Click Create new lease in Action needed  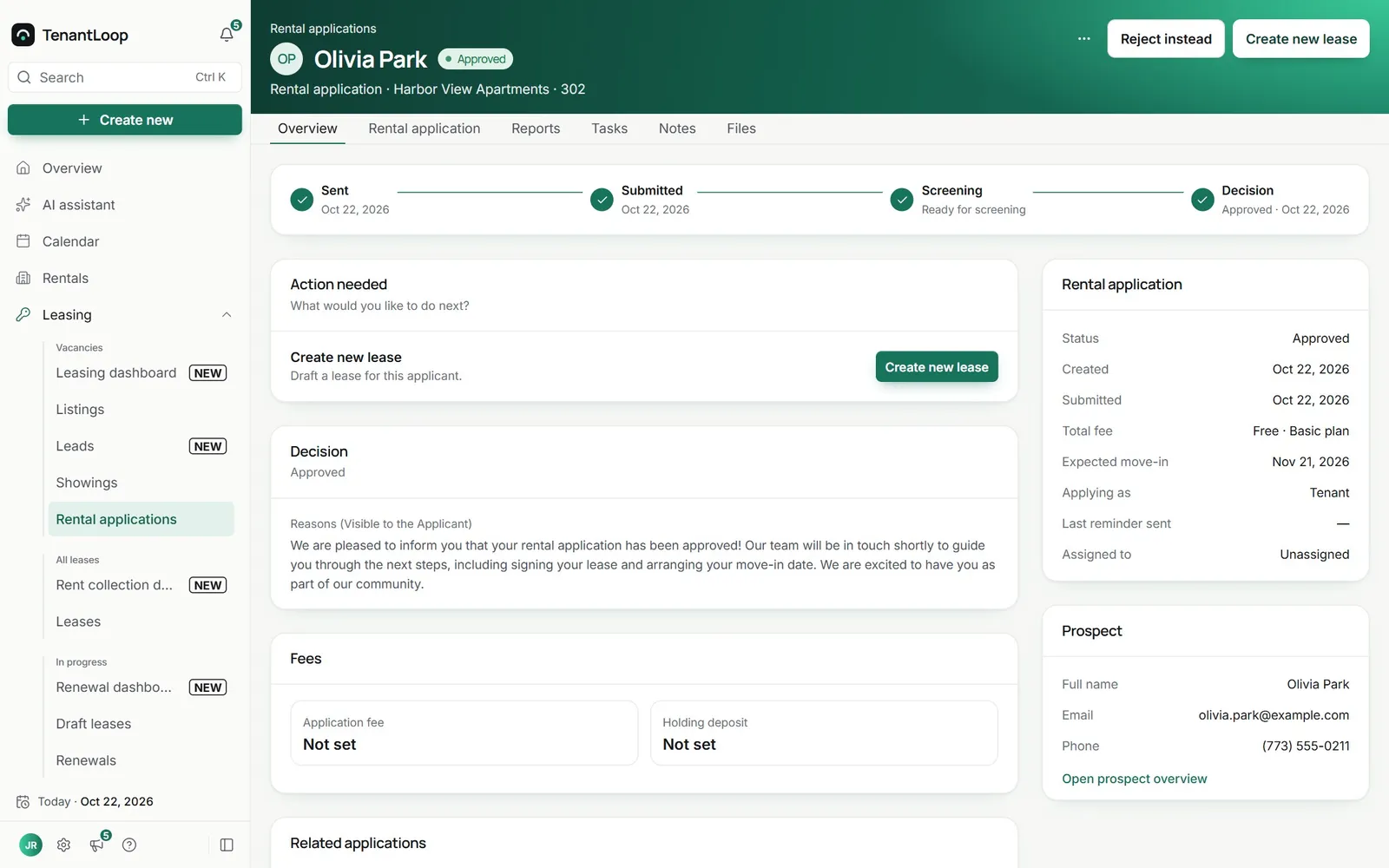937,367
